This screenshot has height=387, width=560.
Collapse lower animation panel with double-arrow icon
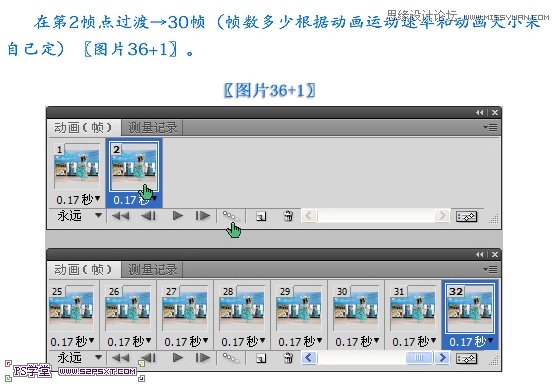[x=479, y=255]
